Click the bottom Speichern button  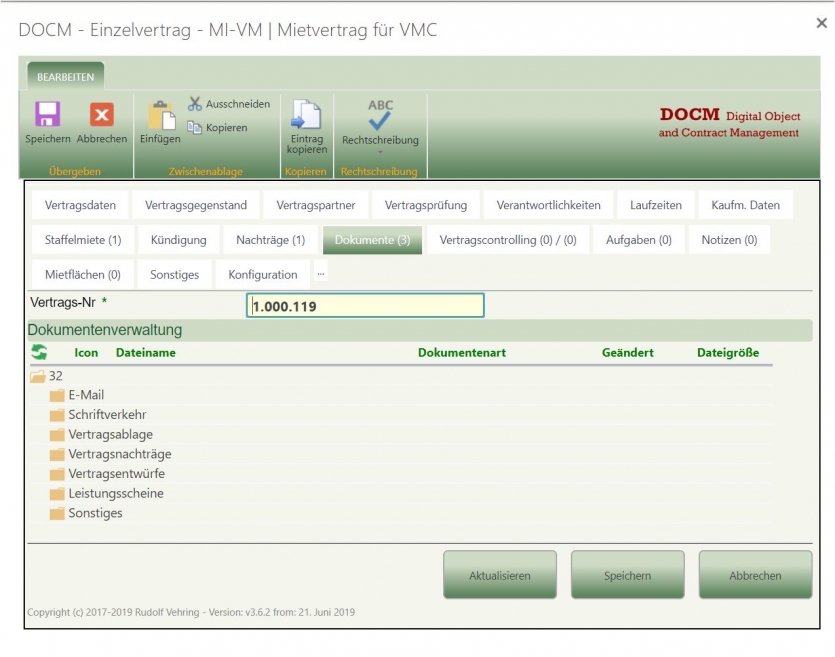pos(627,575)
